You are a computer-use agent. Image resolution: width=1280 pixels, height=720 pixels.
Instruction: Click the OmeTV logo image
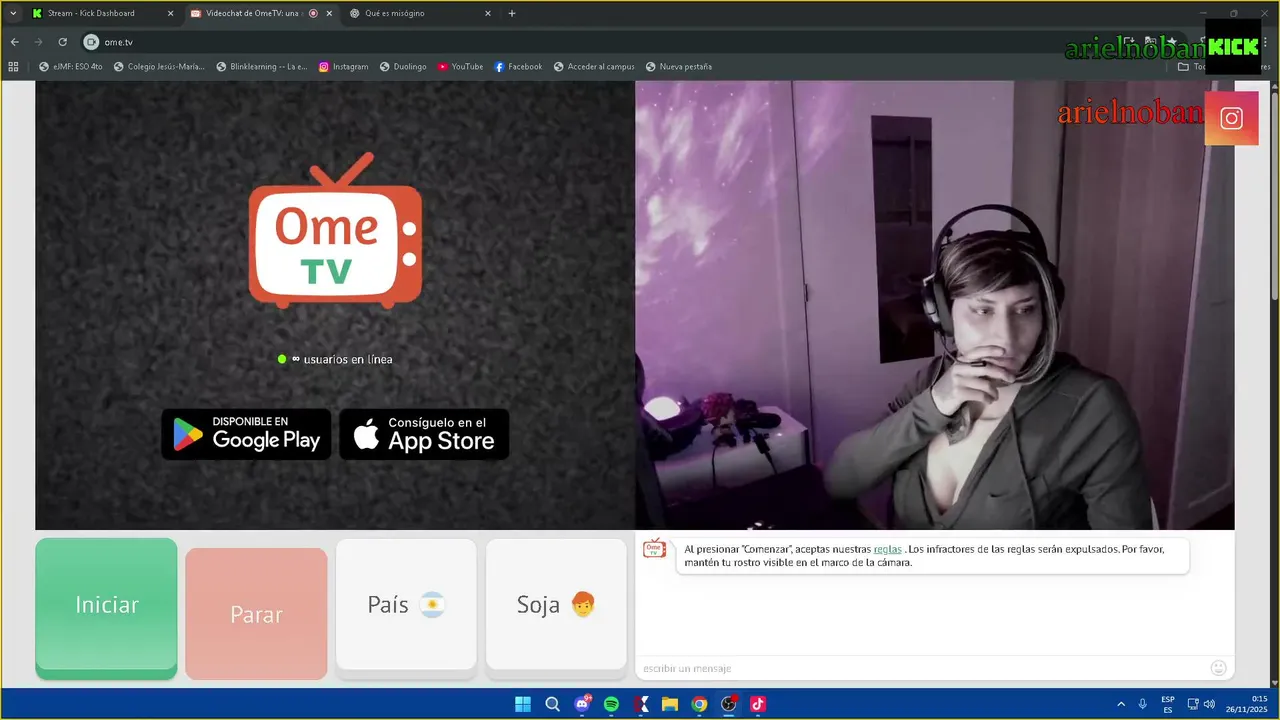[335, 230]
